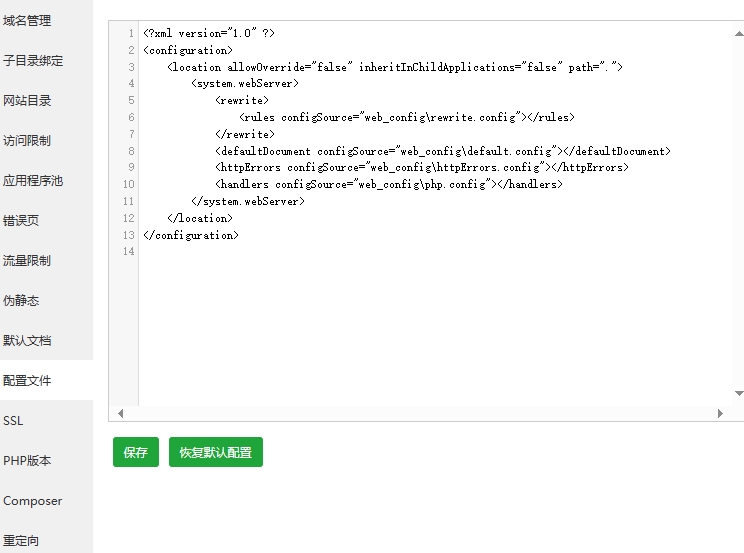Viewport: 744px width, 553px height.
Task: Click line number 14 in gutter
Action: coord(129,252)
